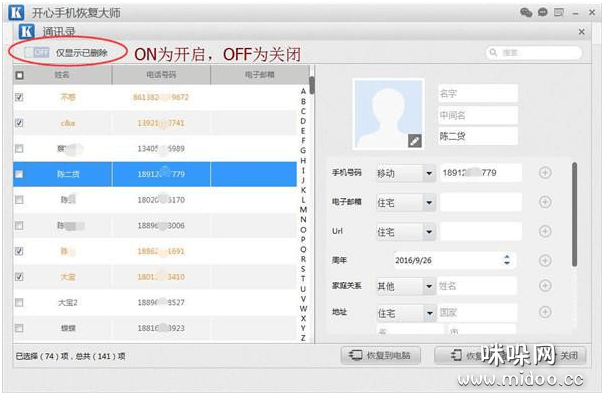Viewport: 604px width, 395px height.
Task: Check the contact with number ending 5170
Action: (x=19, y=200)
